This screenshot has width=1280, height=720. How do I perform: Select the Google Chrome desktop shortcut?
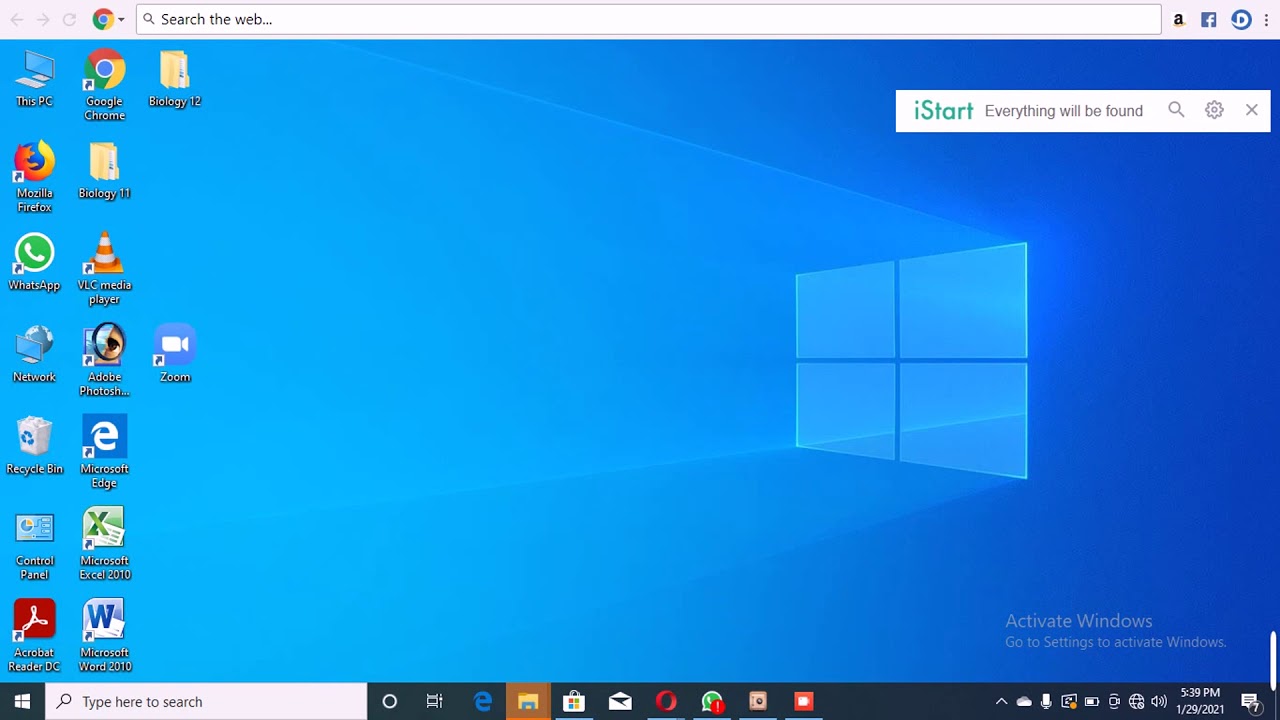tap(104, 85)
